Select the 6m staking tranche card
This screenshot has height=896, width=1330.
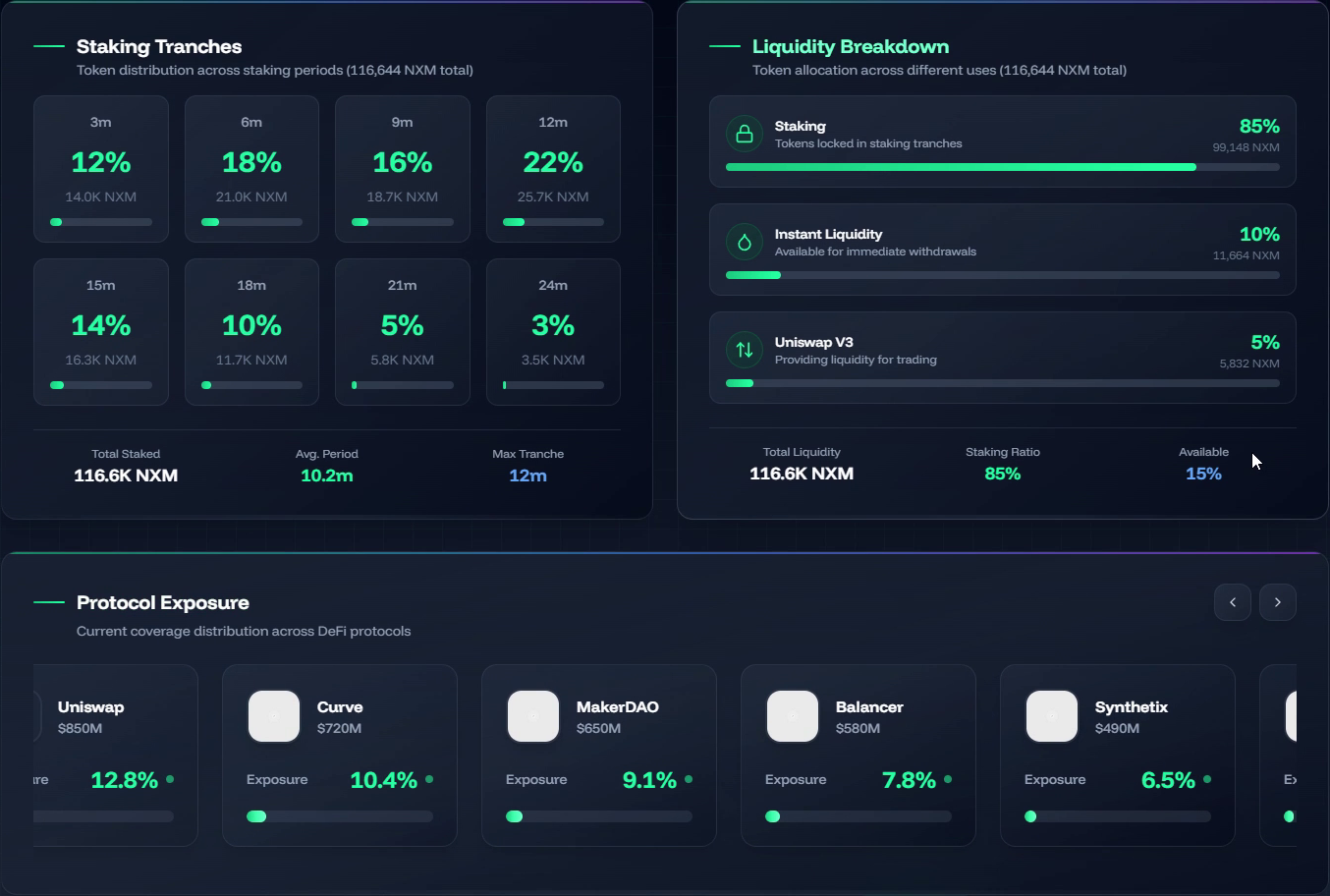(x=251, y=169)
